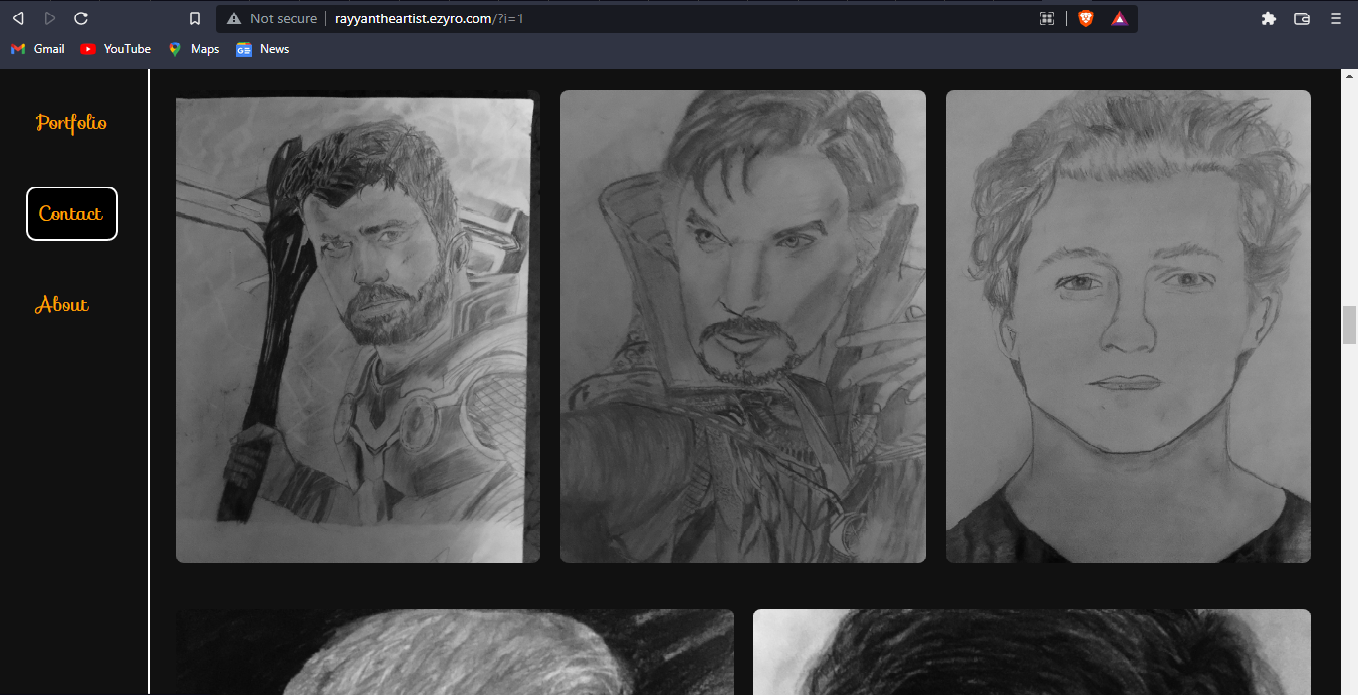
Task: Open the Maps bookmark
Action: 194,49
